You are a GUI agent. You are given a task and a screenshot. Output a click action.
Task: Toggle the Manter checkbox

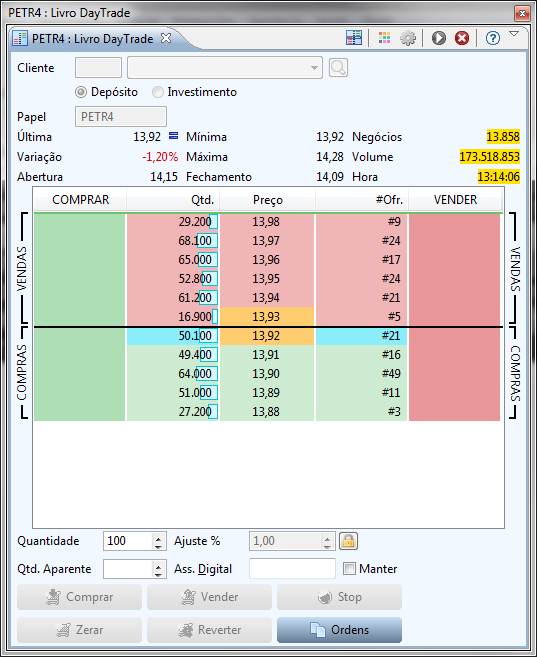click(349, 569)
